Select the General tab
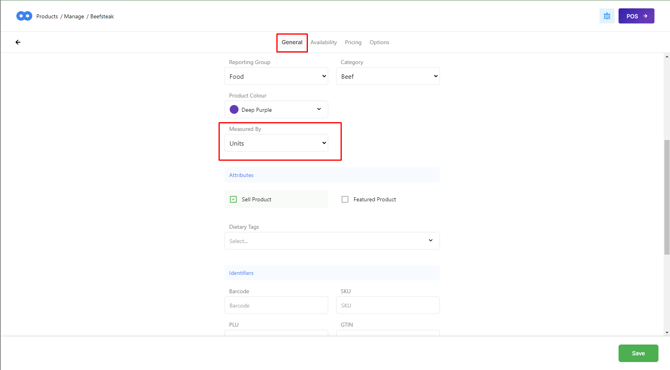 point(292,42)
